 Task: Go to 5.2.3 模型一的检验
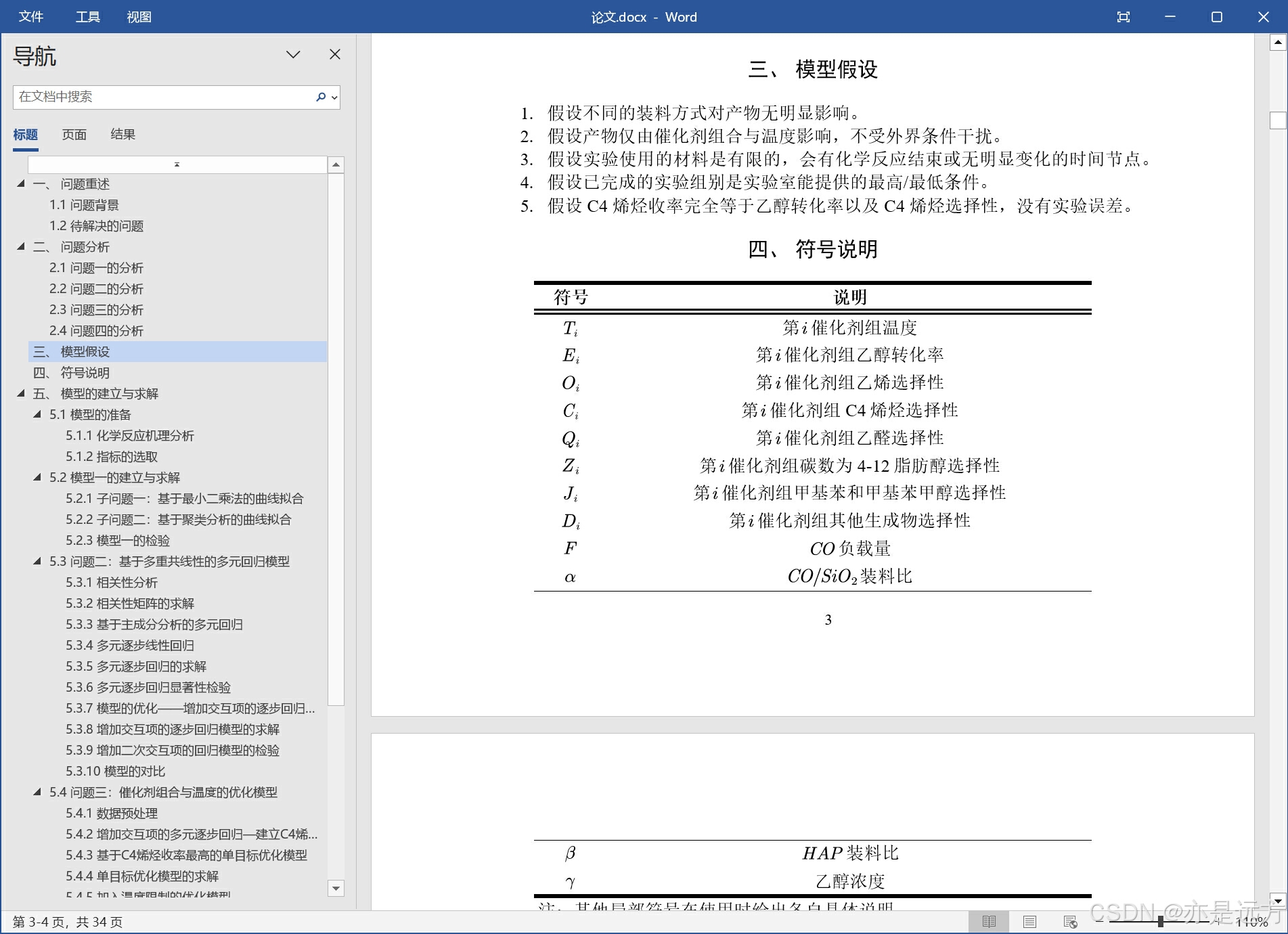118,541
